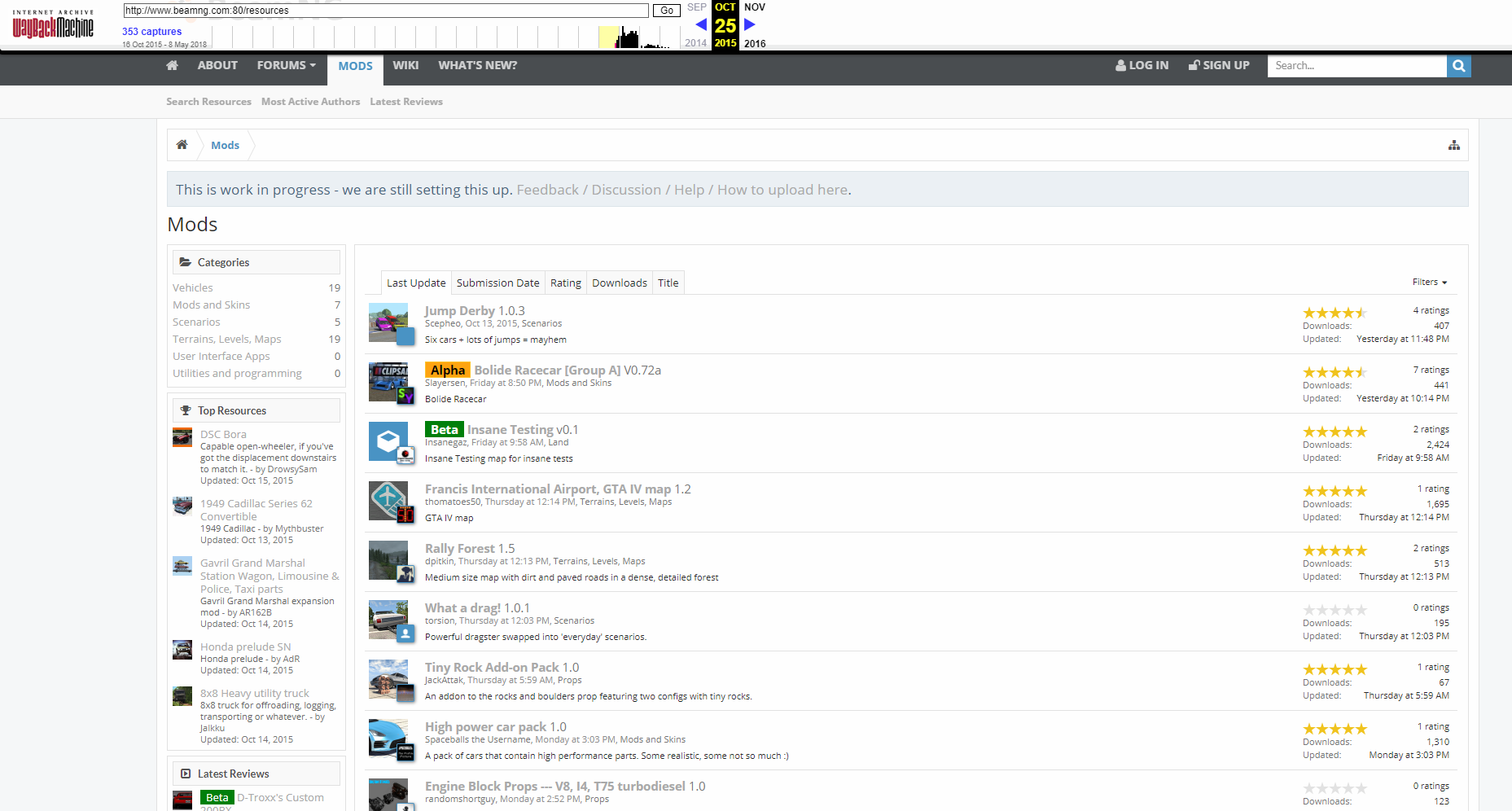Open Most Active Authors
This screenshot has width=1512, height=811.
coord(310,102)
